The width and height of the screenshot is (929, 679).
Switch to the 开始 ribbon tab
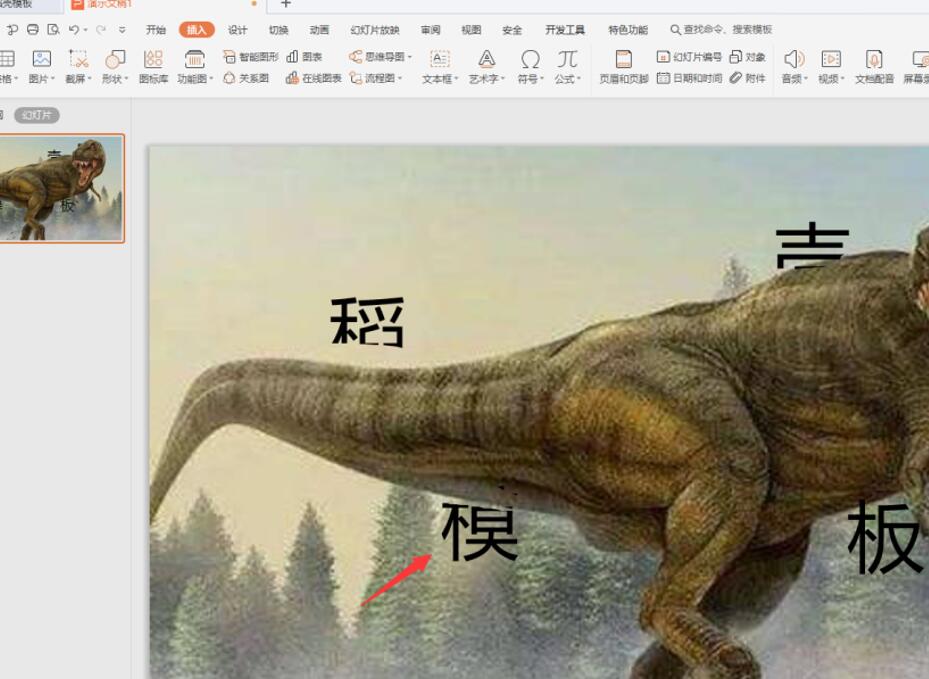(x=156, y=30)
